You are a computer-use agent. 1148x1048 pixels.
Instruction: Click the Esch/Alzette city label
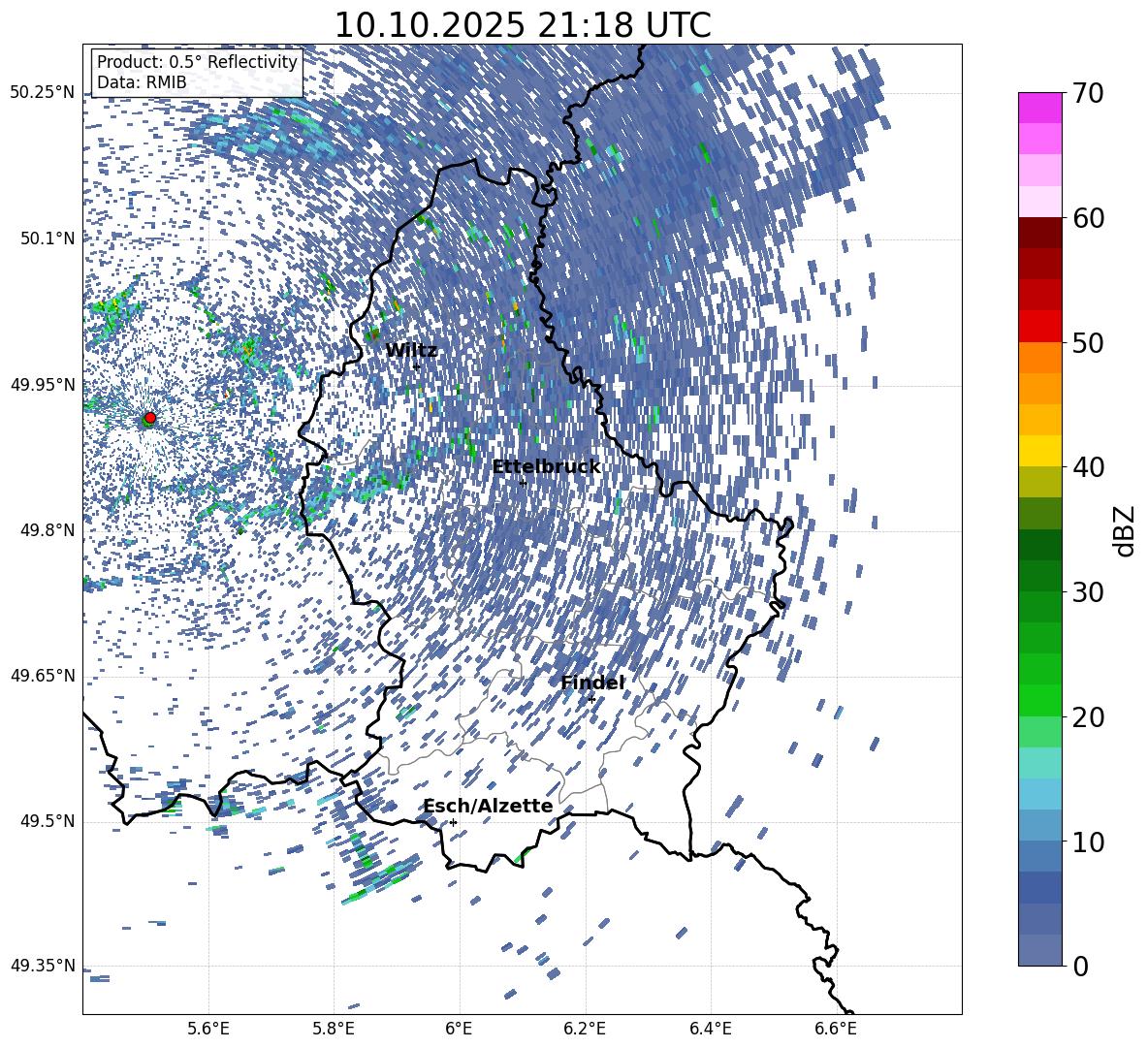coord(489,807)
